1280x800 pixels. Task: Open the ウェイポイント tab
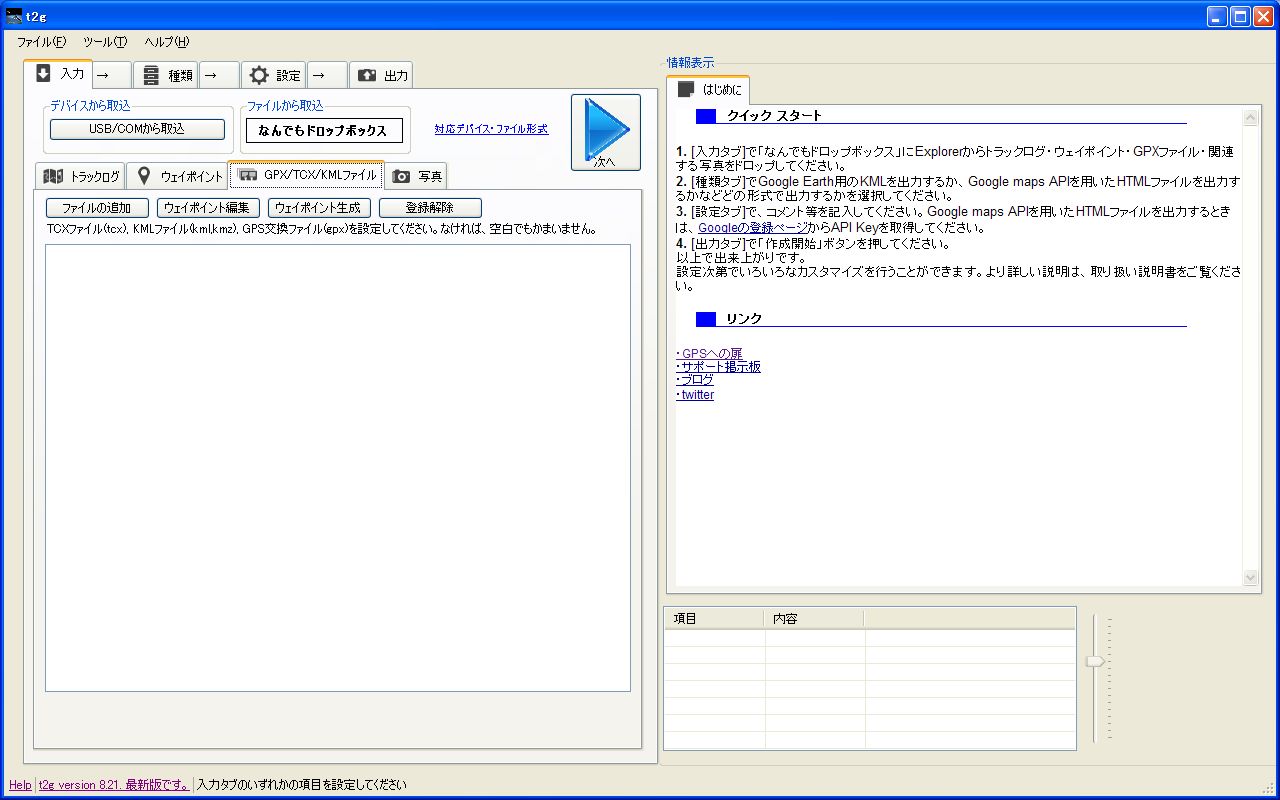pyautogui.click(x=177, y=176)
